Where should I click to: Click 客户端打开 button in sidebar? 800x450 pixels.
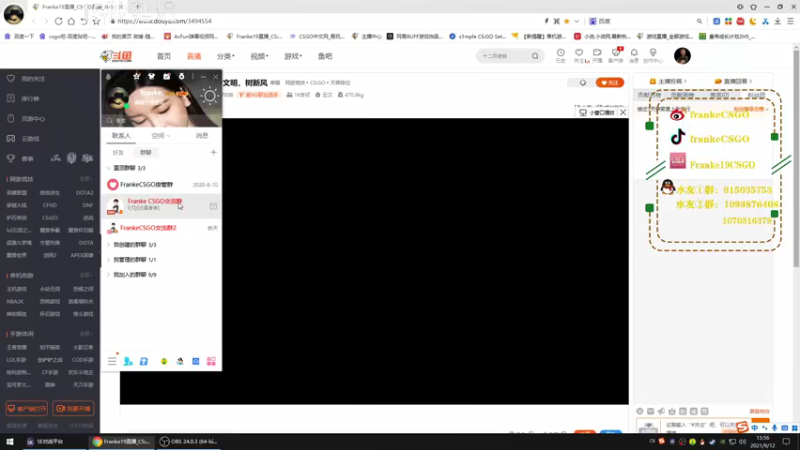[x=27, y=409]
